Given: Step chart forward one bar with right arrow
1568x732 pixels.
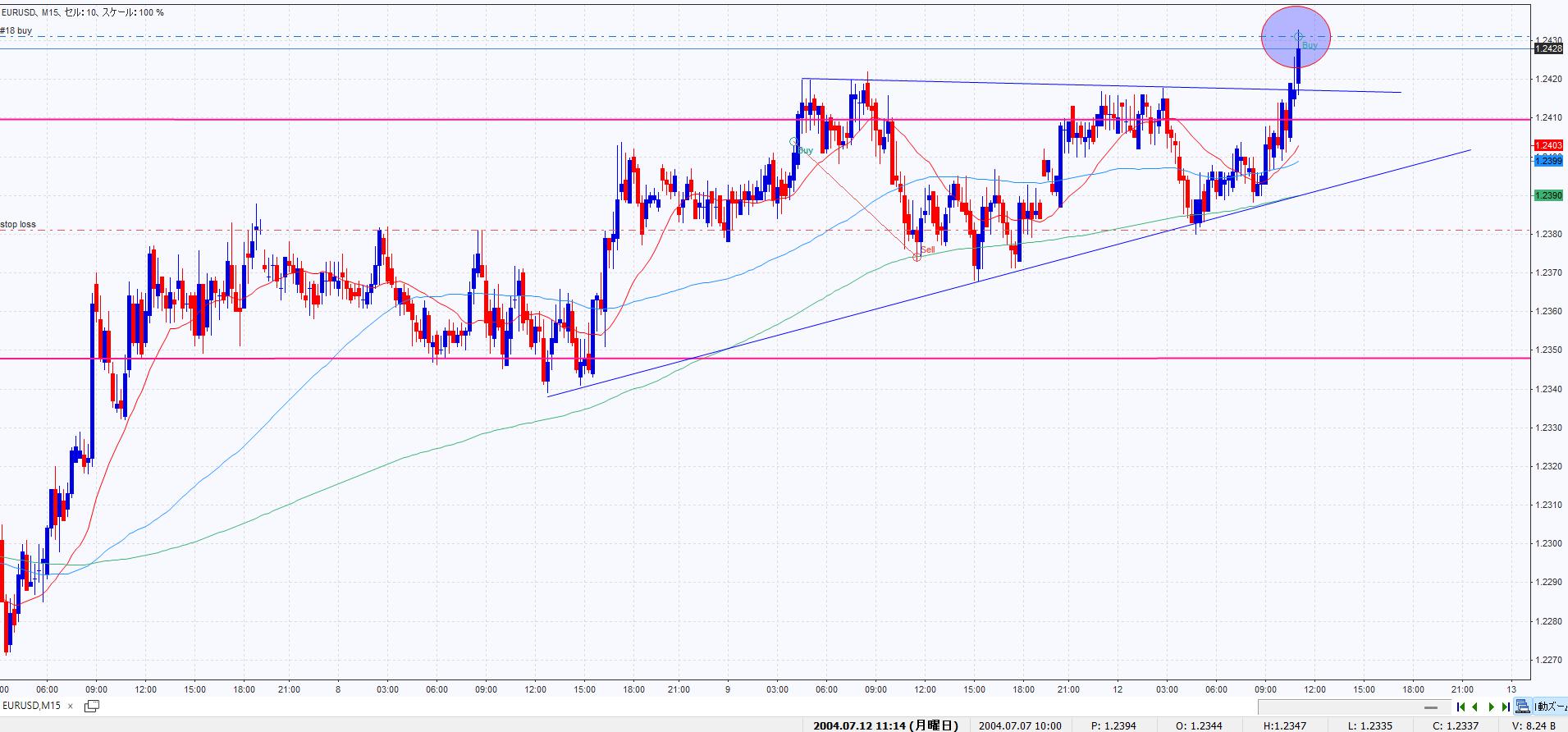Looking at the screenshot, I should 1491,707.
